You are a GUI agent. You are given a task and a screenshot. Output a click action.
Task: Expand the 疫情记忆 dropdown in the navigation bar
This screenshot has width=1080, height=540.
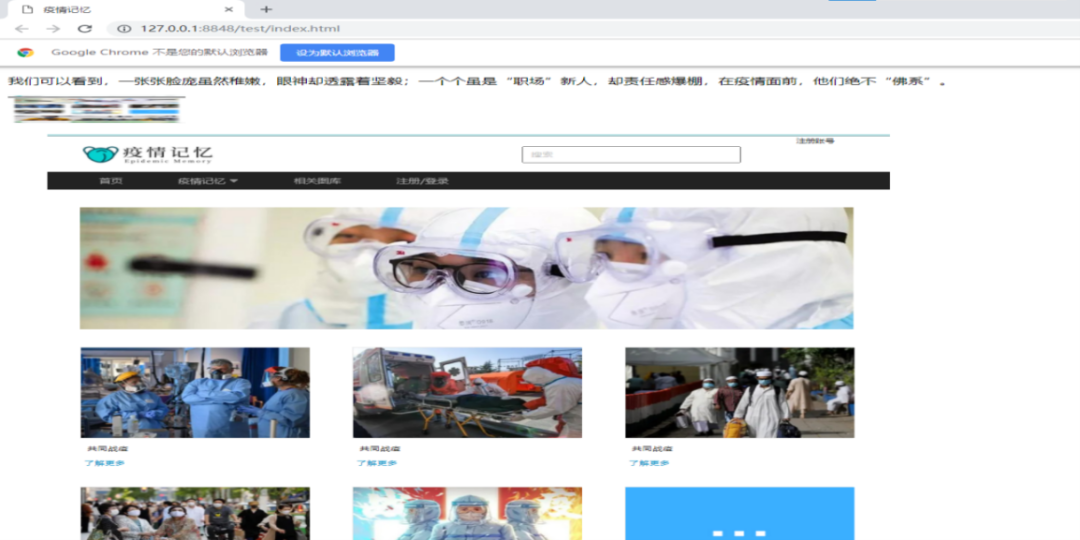(208, 181)
